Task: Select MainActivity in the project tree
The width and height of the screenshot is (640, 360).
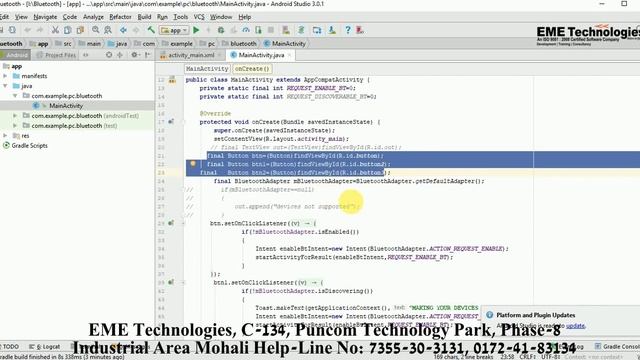Action: click(x=66, y=106)
